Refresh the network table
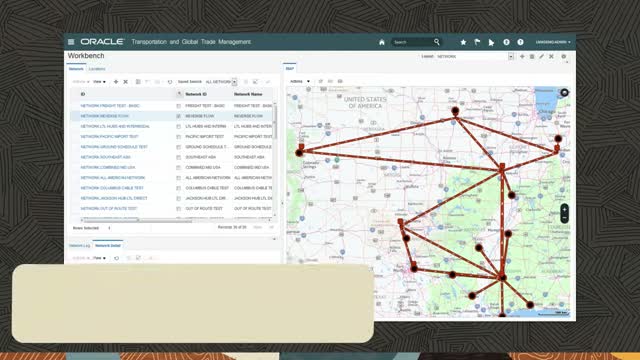Viewport: 640px width, 360px height. (170, 82)
